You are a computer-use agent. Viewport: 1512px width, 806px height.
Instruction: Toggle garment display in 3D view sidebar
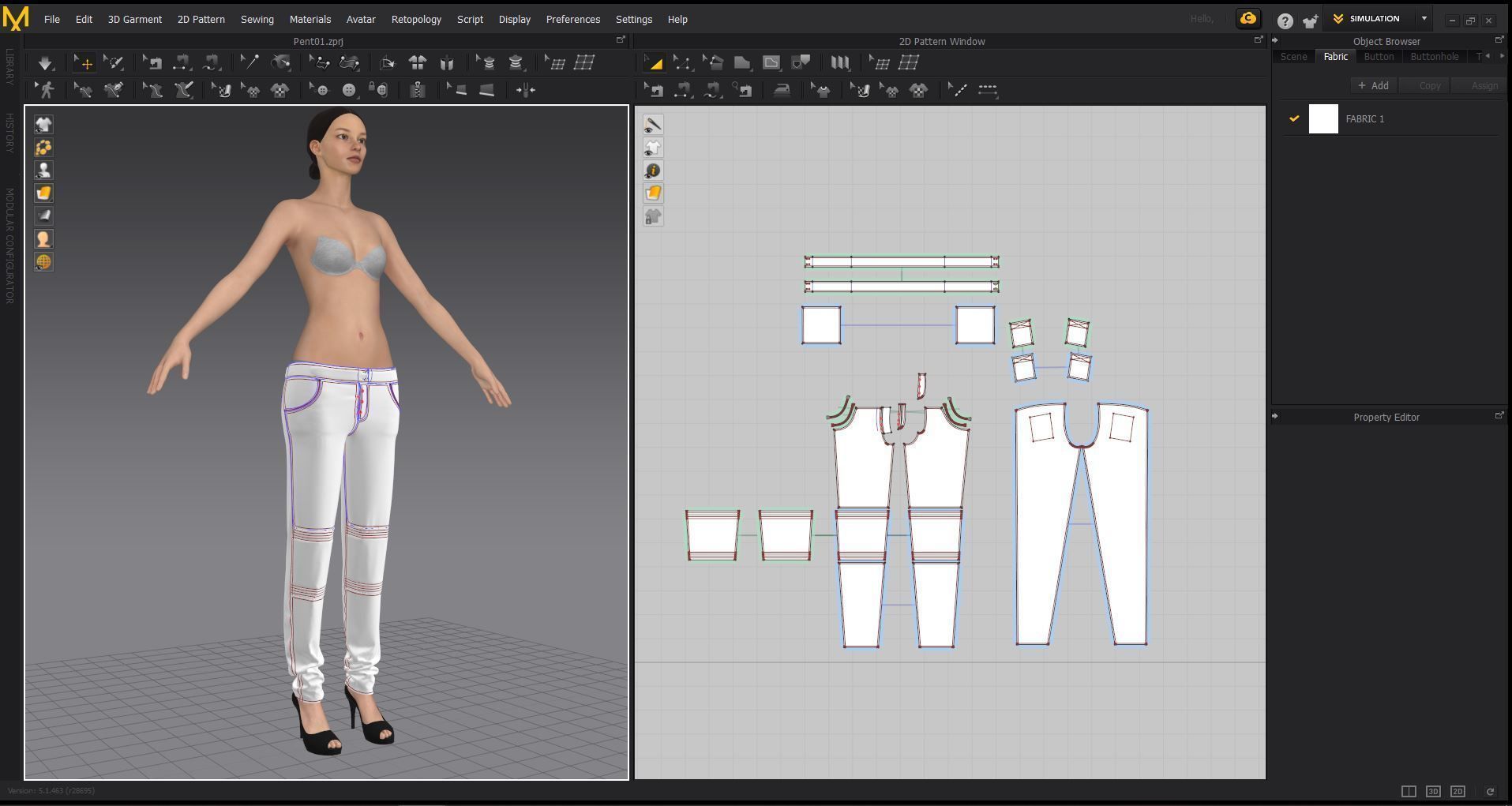tap(43, 125)
